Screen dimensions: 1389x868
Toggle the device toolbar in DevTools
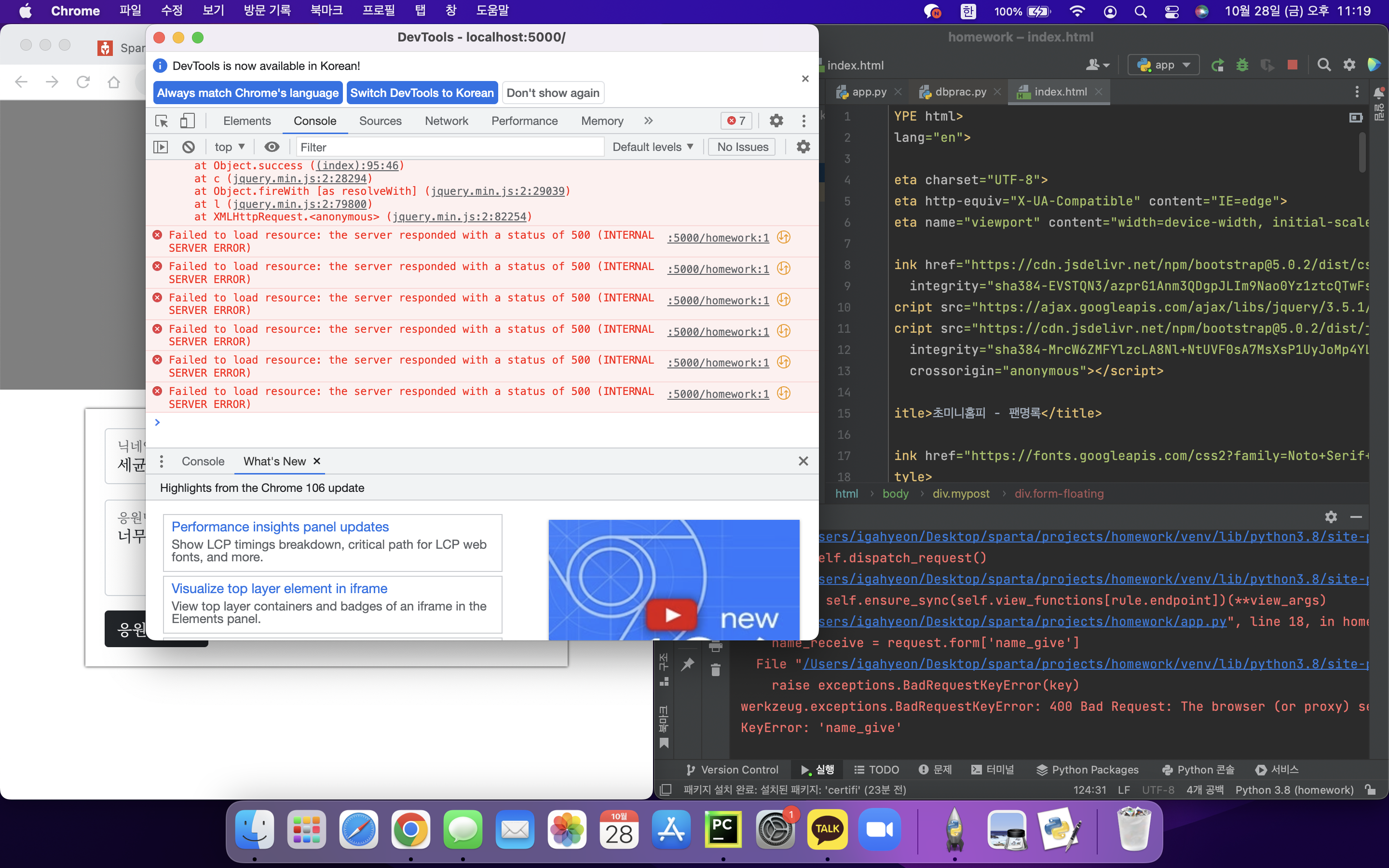coord(187,121)
